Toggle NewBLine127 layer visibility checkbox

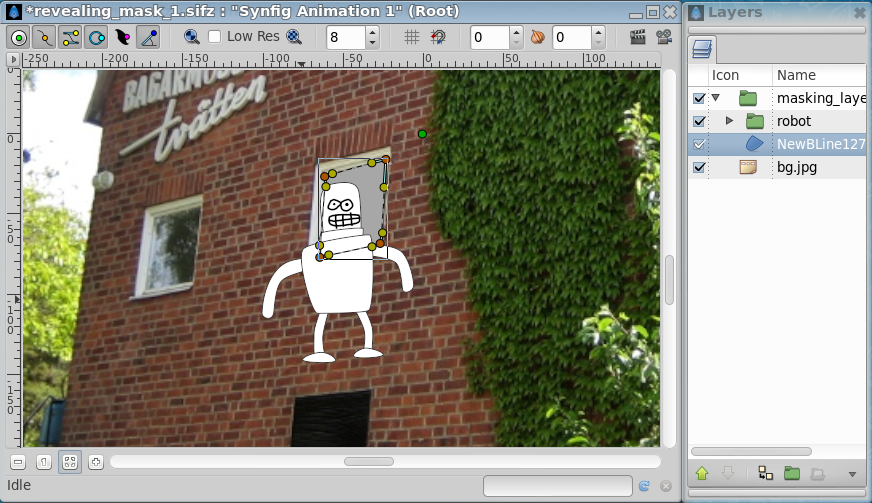699,145
